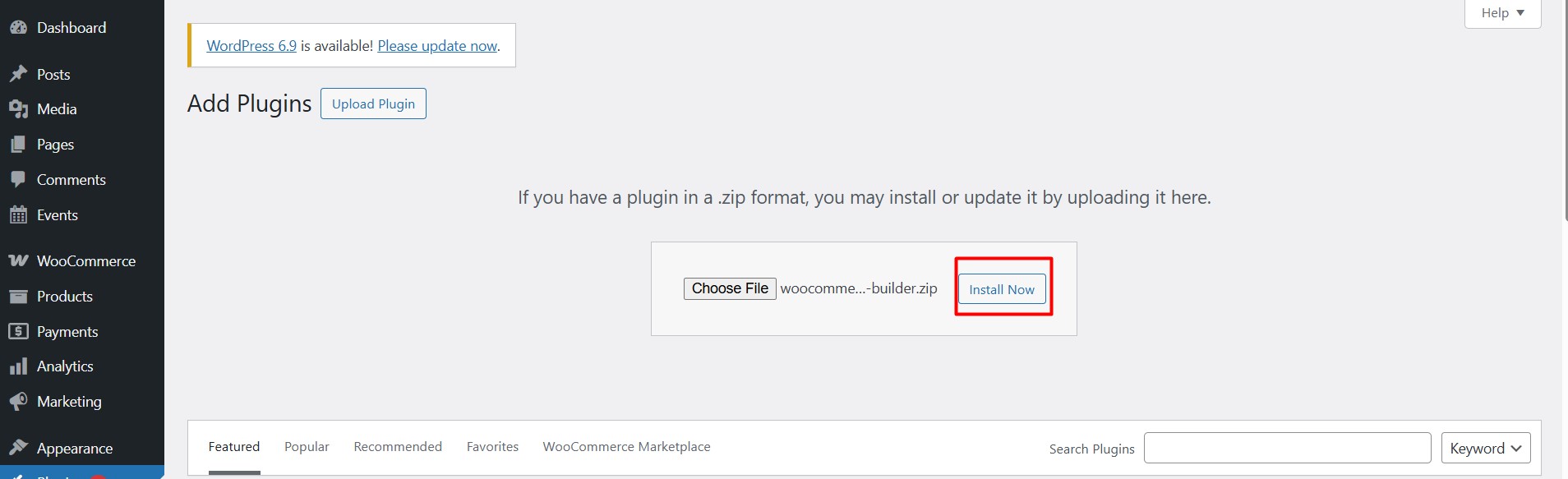This screenshot has height=479, width=1568.
Task: Click the Upload Plugin button
Action: (373, 104)
